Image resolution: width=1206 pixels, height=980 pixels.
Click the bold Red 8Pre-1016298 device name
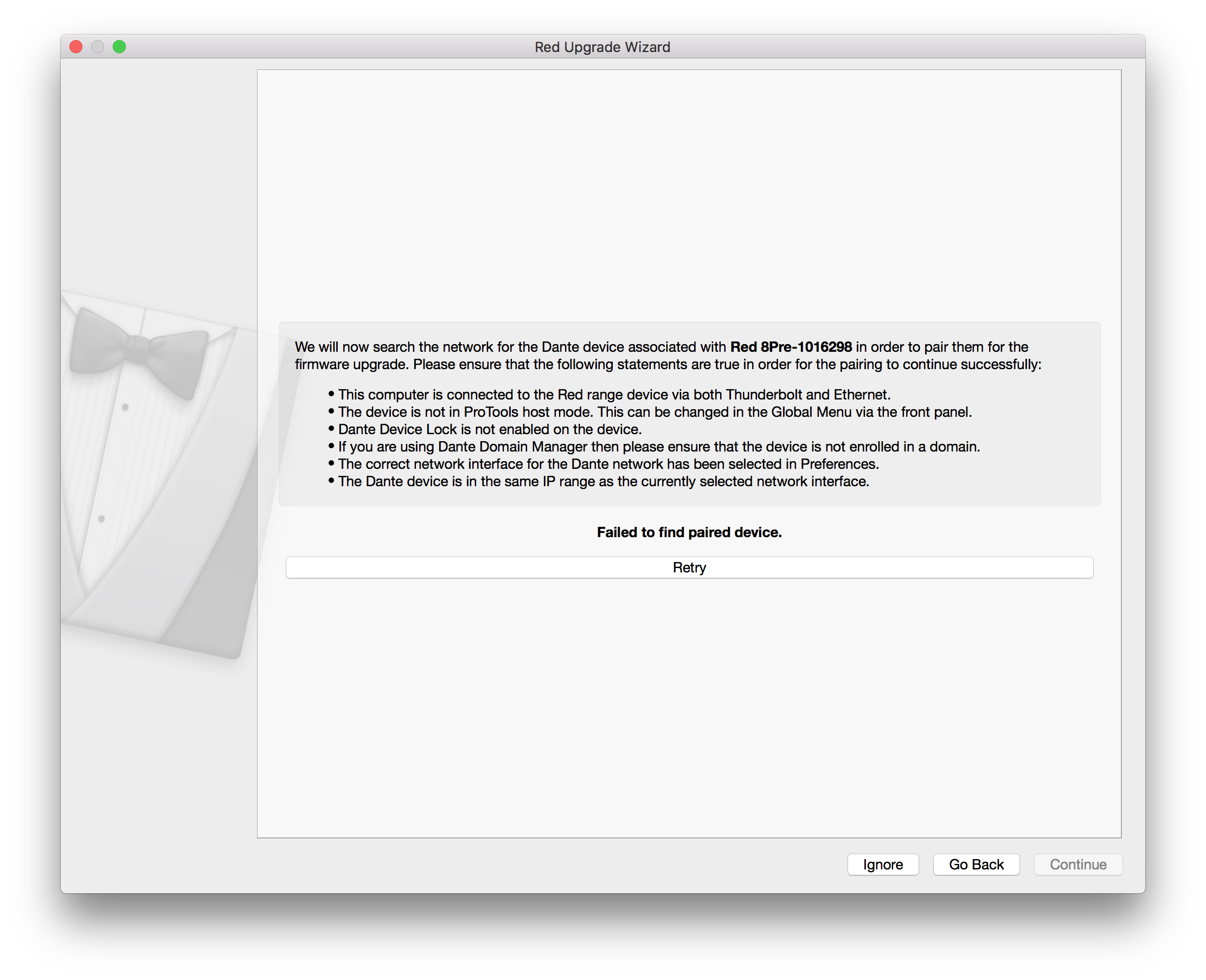pyautogui.click(x=791, y=346)
